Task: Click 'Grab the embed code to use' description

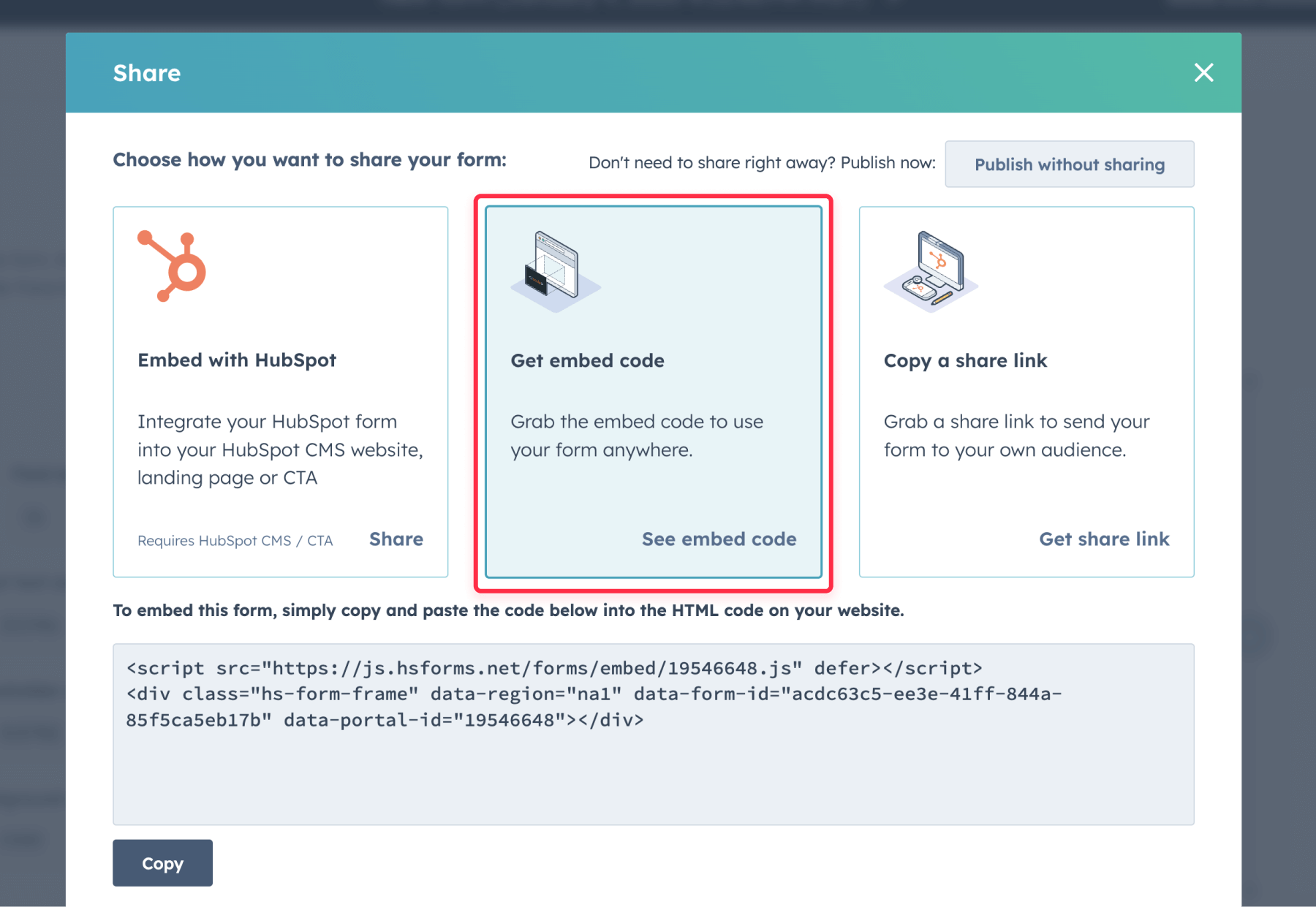Action: click(x=637, y=436)
